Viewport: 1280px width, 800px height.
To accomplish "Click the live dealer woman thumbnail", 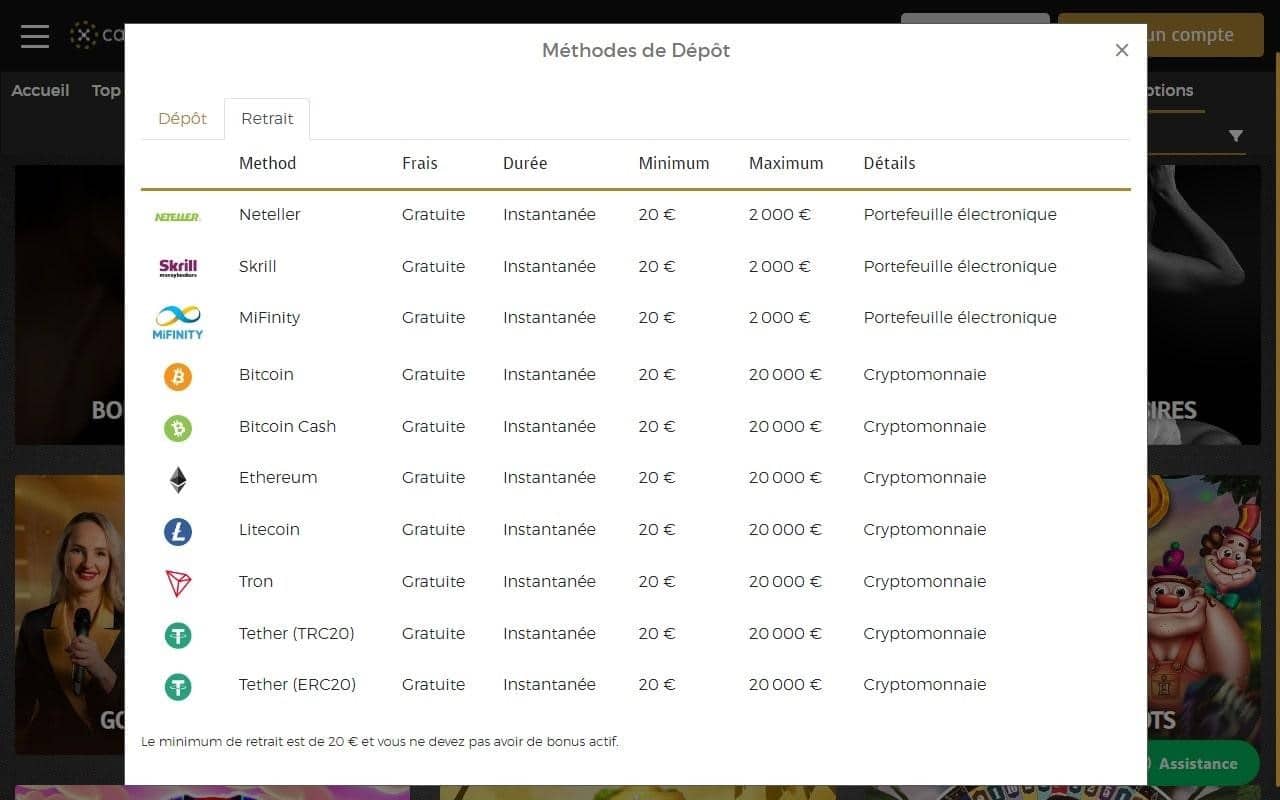I will pyautogui.click(x=70, y=614).
